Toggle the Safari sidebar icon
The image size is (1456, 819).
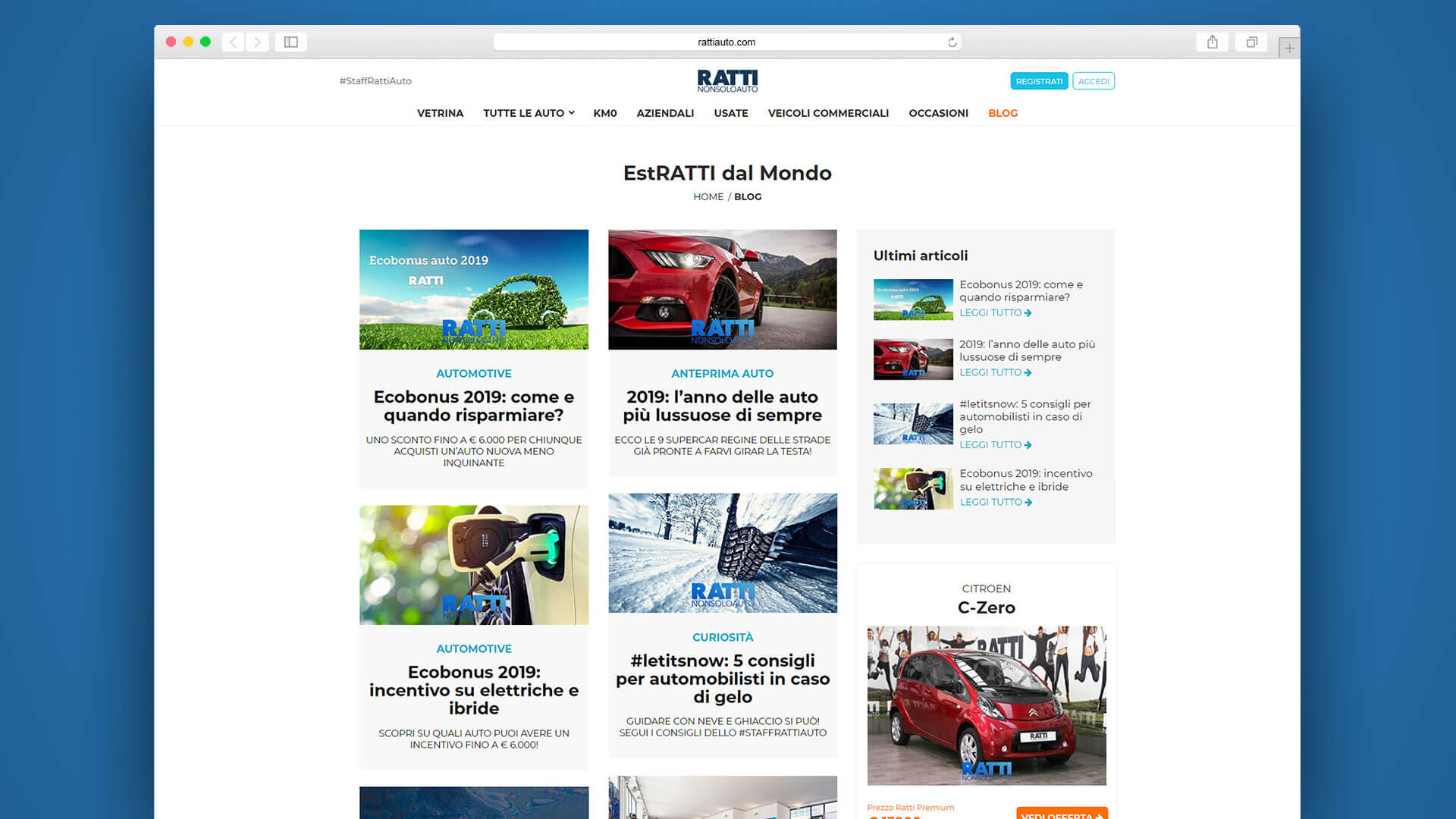click(x=291, y=42)
